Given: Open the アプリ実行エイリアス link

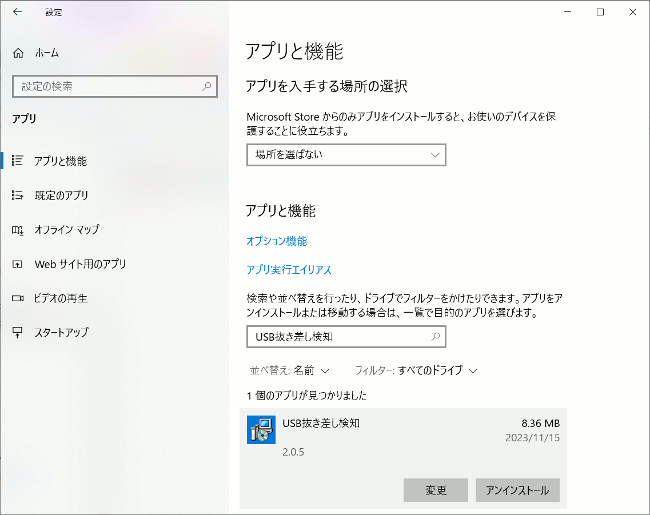Looking at the screenshot, I should click(x=289, y=270).
